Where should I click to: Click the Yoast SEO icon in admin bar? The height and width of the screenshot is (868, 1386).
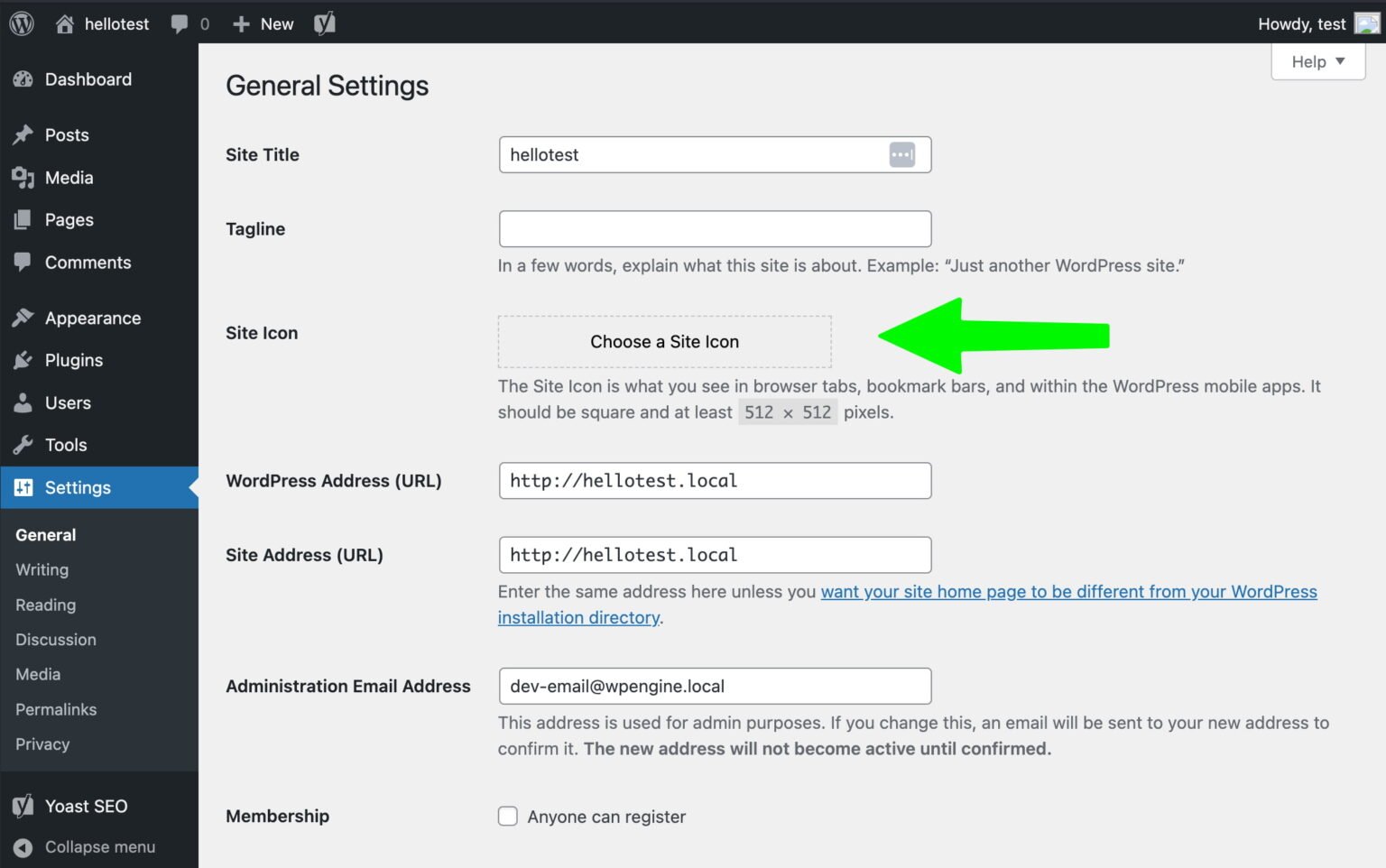pos(323,23)
